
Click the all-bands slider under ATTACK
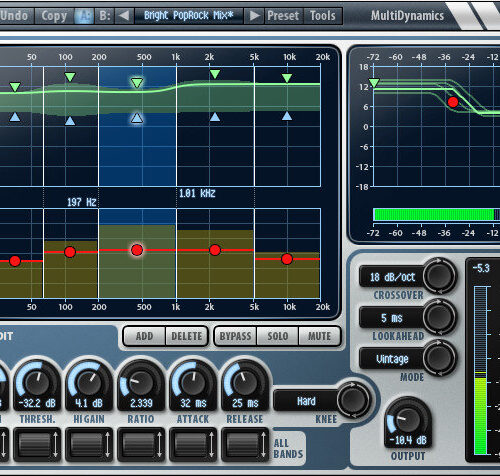[x=193, y=445]
